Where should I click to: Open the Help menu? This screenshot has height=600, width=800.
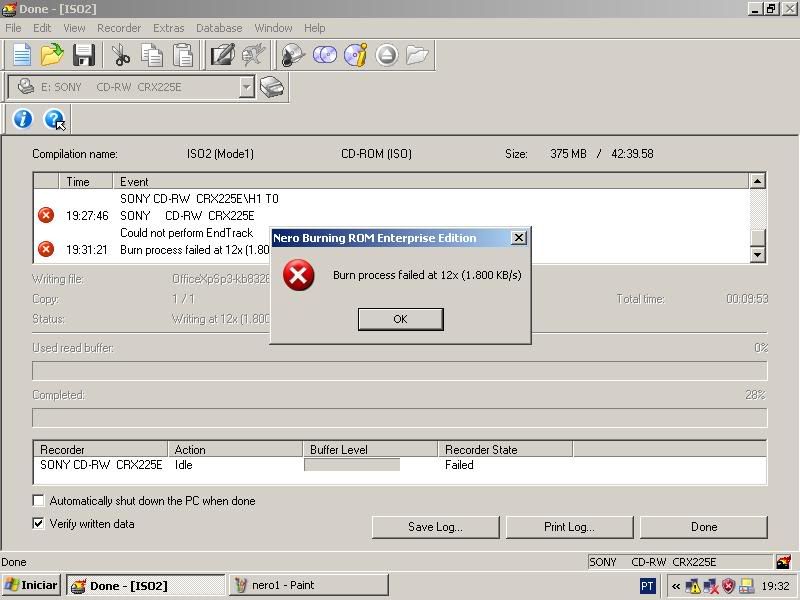[314, 28]
